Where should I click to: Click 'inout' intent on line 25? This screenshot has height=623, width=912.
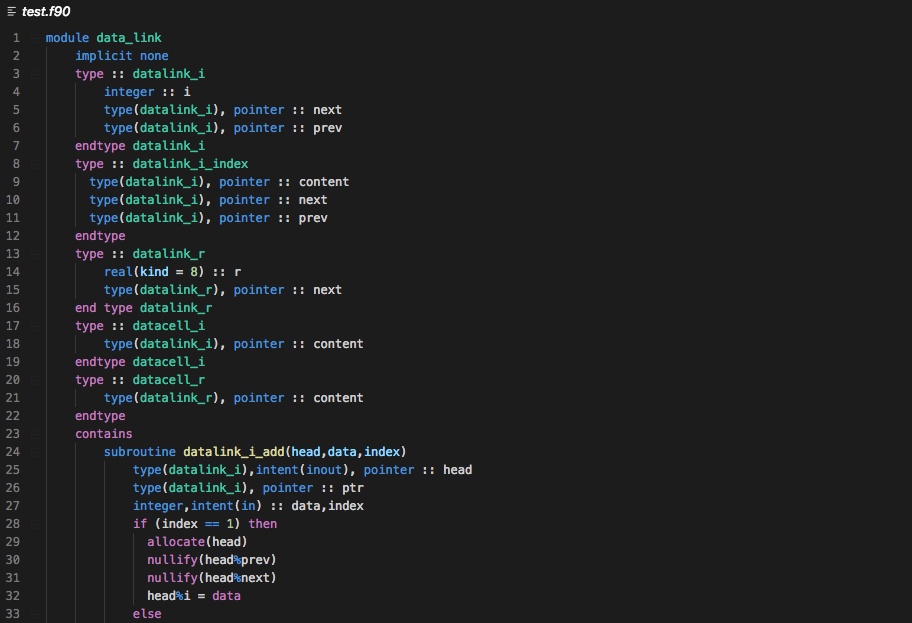(x=324, y=471)
